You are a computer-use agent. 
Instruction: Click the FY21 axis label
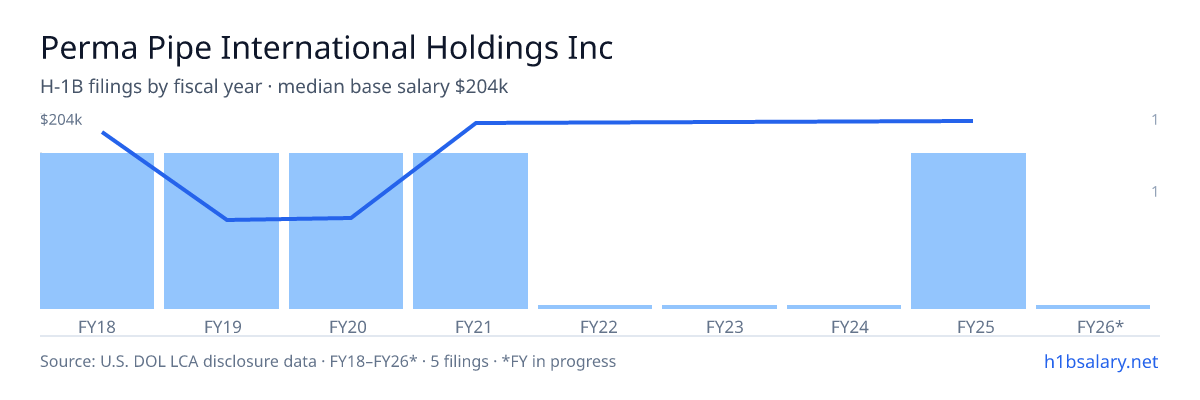470,326
